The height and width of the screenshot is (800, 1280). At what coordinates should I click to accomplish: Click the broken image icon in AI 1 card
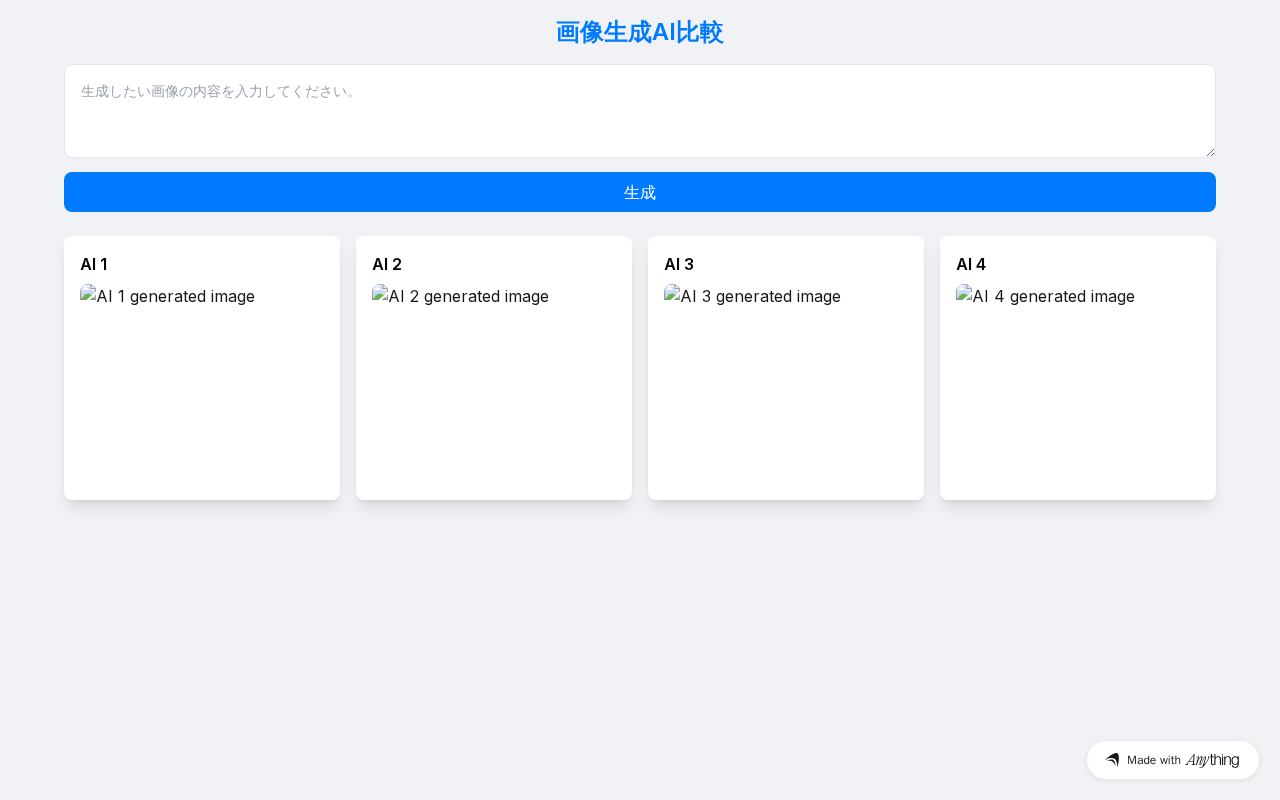point(88,294)
